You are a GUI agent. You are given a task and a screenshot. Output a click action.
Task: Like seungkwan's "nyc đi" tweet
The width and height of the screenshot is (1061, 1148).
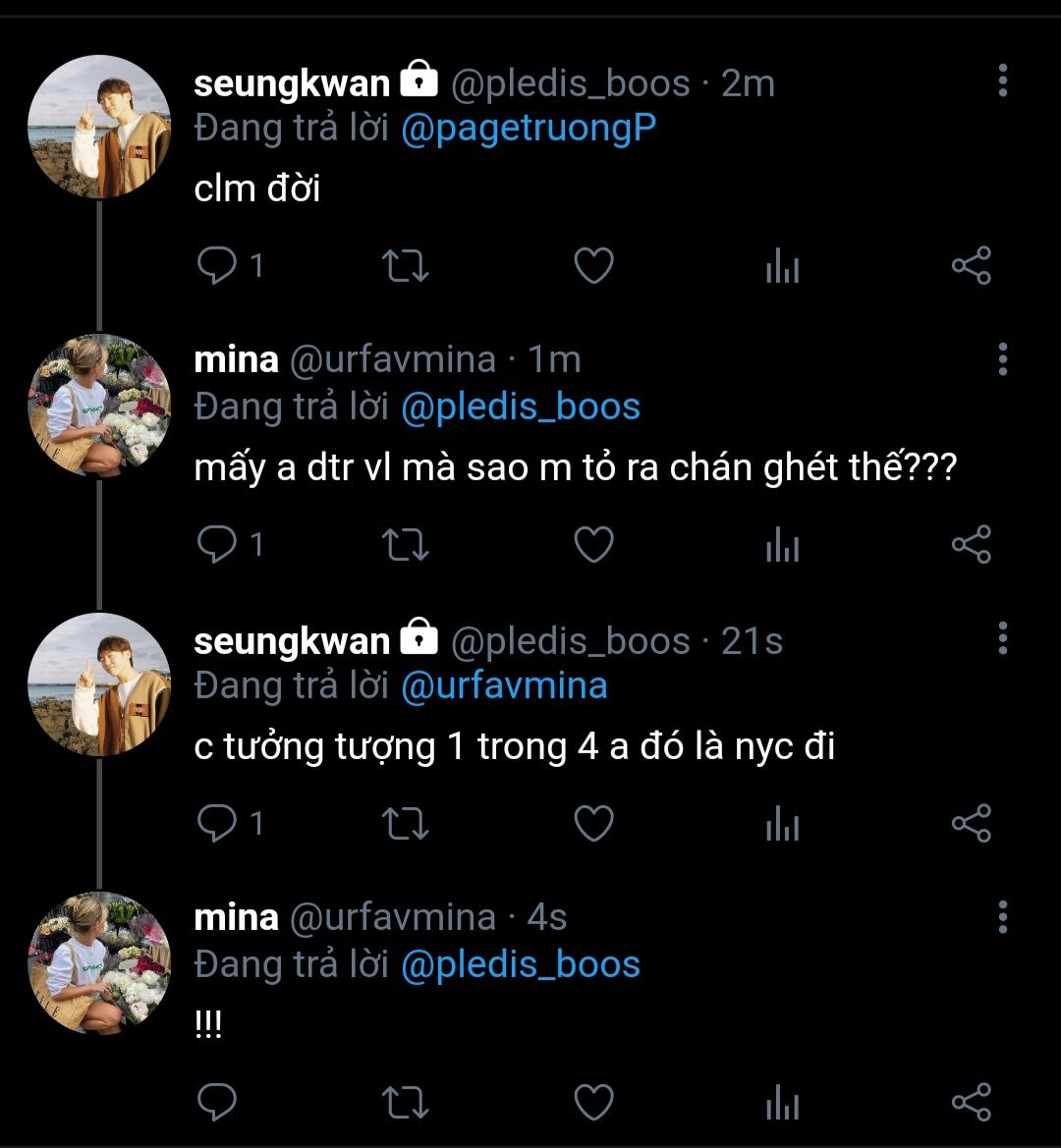(593, 823)
